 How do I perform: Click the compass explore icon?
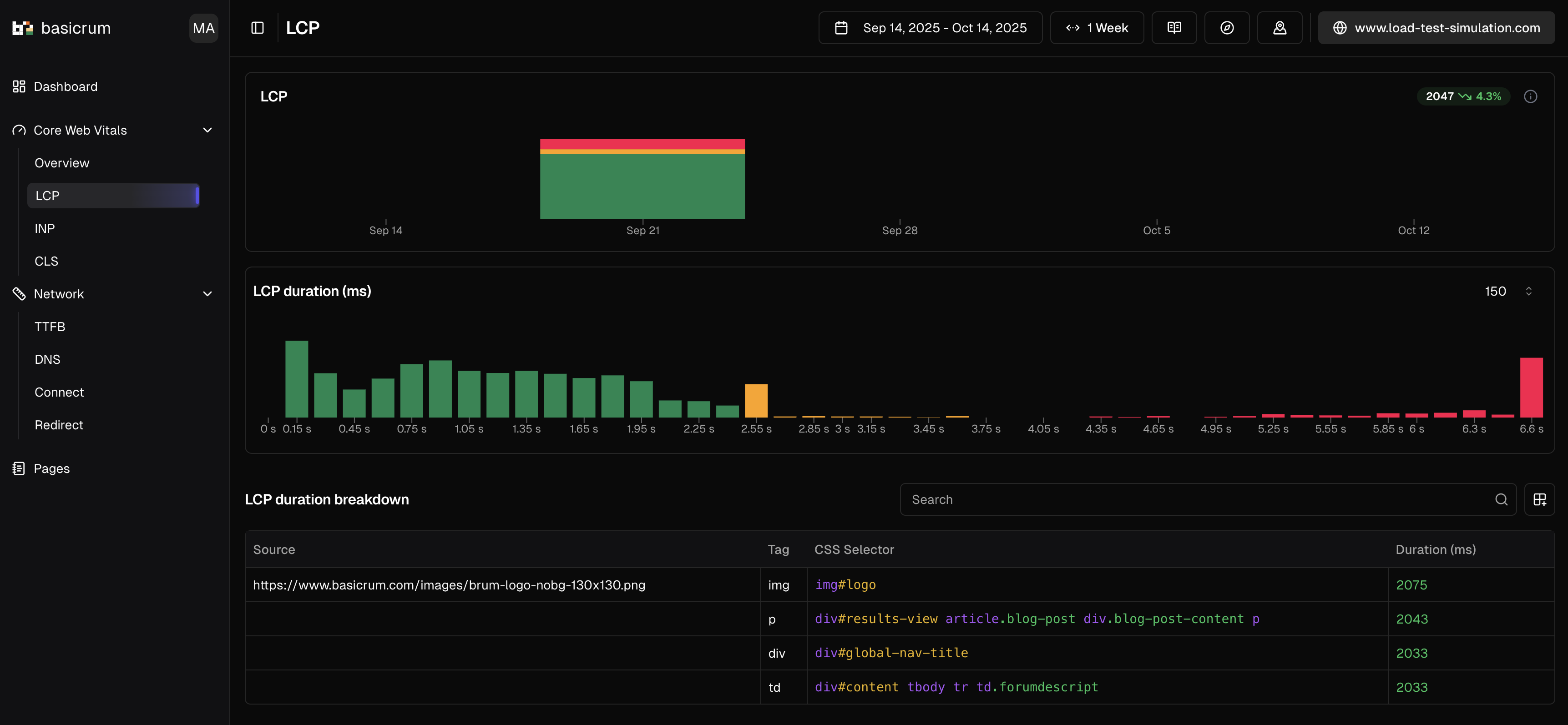1227,28
